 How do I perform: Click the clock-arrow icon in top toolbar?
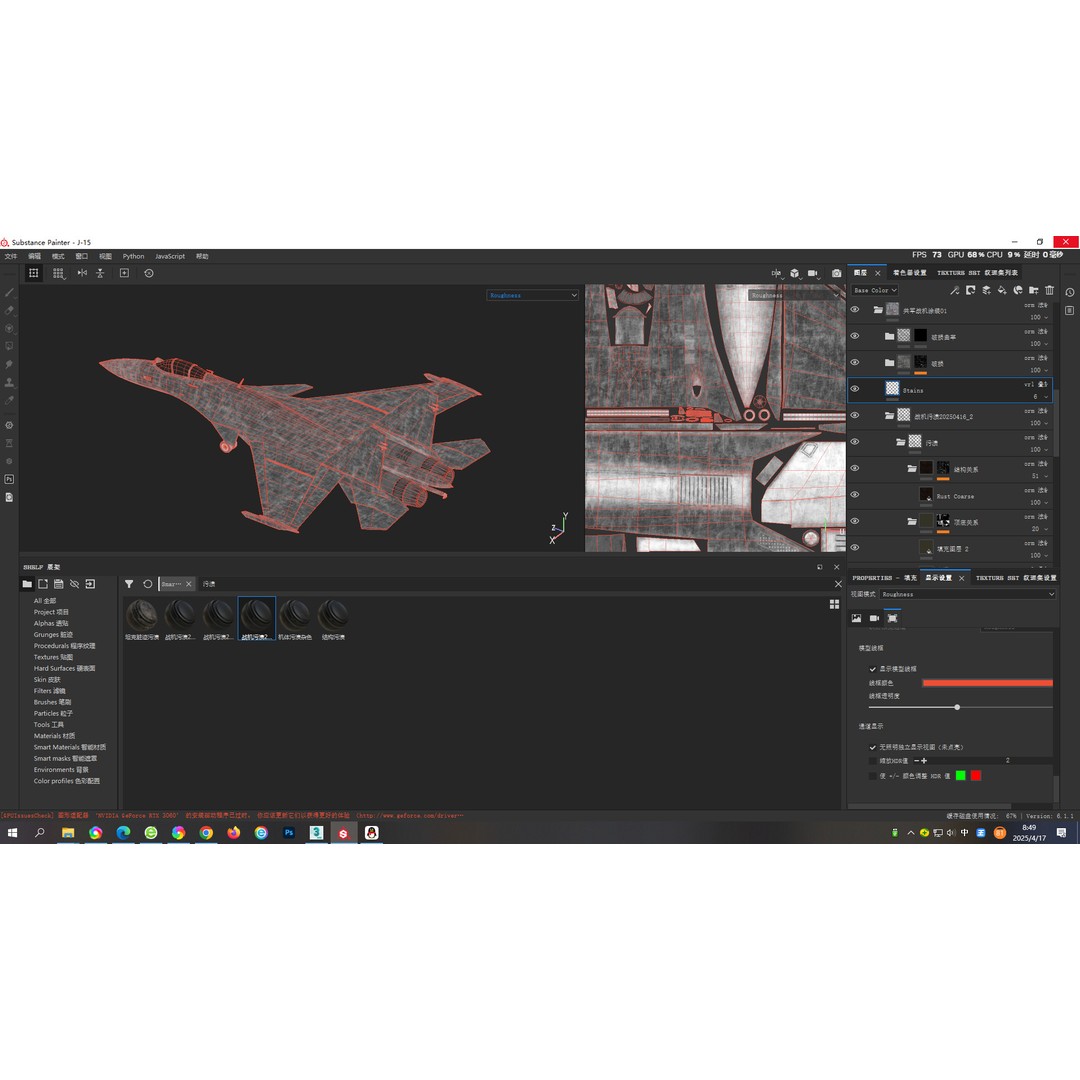(x=149, y=273)
